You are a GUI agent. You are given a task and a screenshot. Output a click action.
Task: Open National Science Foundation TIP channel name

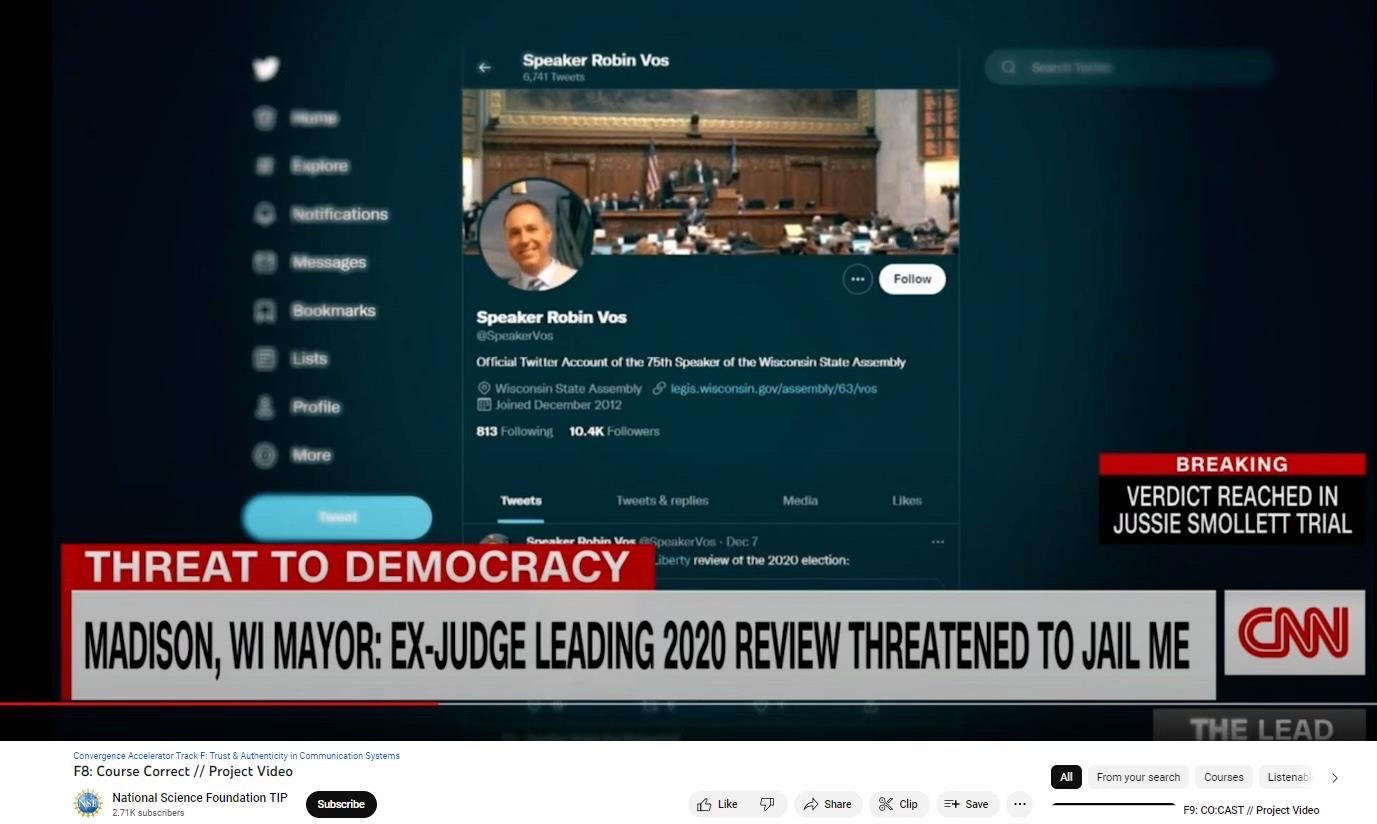point(200,798)
